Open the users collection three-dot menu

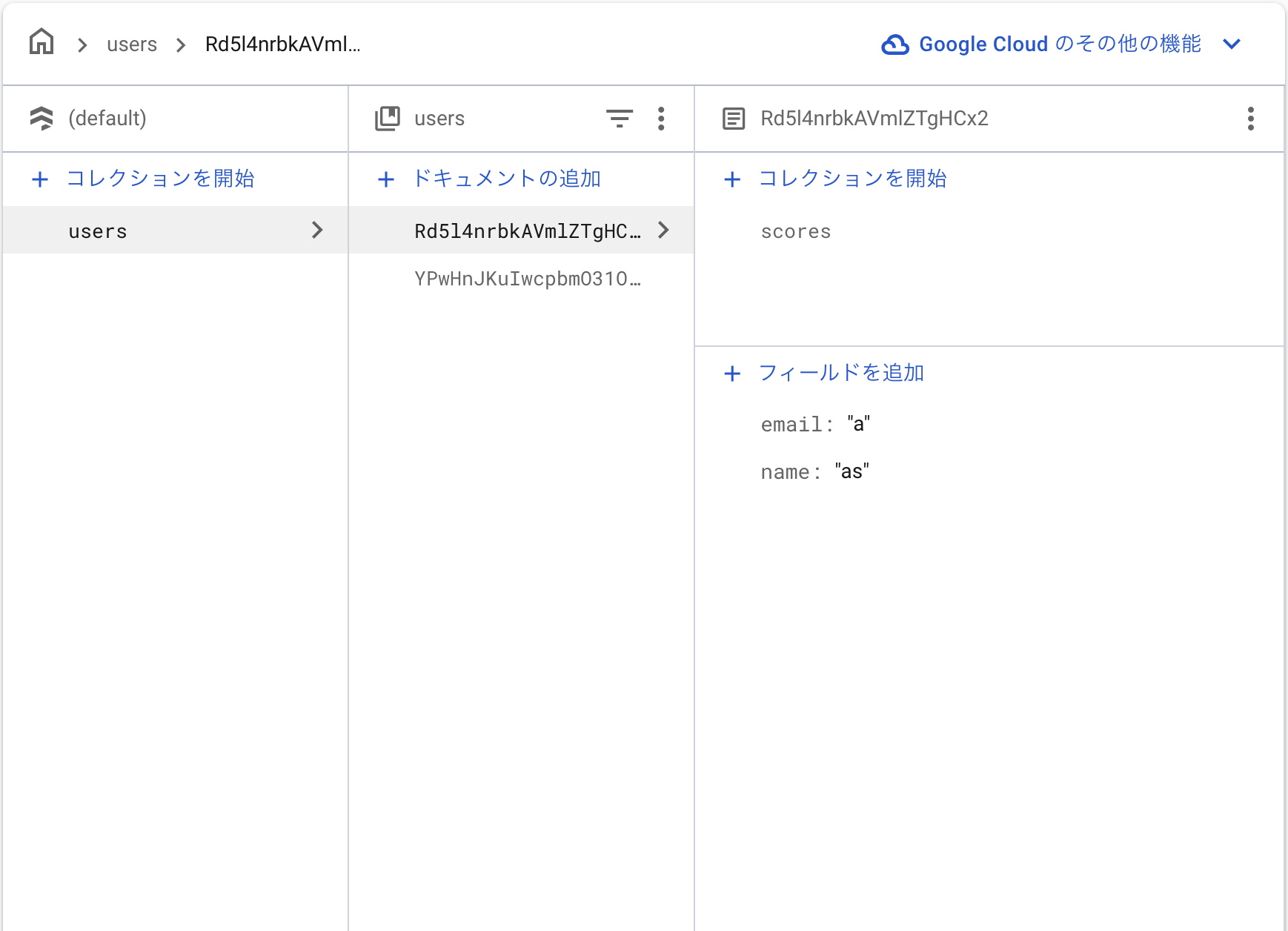[x=661, y=119]
